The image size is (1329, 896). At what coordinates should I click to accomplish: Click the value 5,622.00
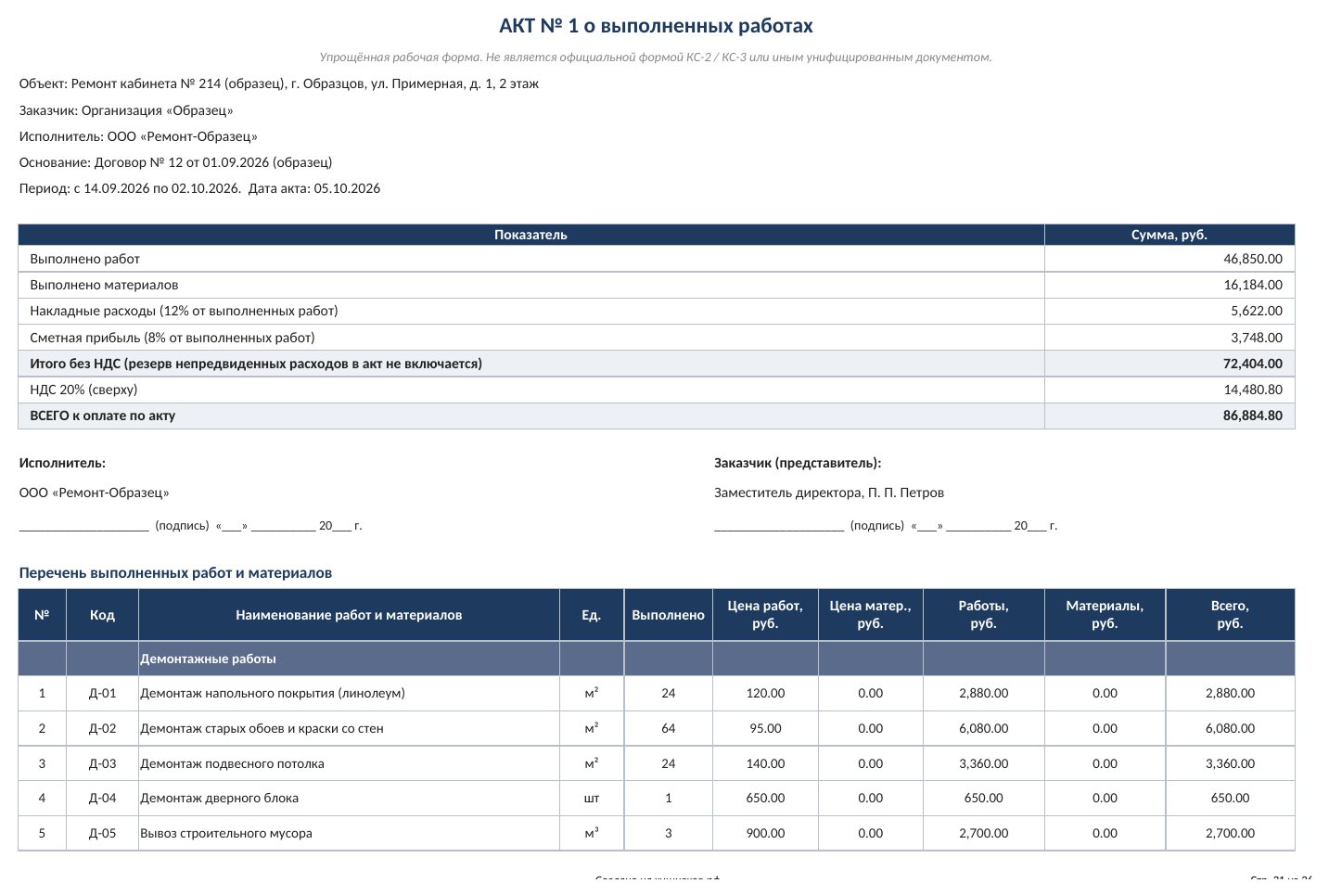point(1257,311)
